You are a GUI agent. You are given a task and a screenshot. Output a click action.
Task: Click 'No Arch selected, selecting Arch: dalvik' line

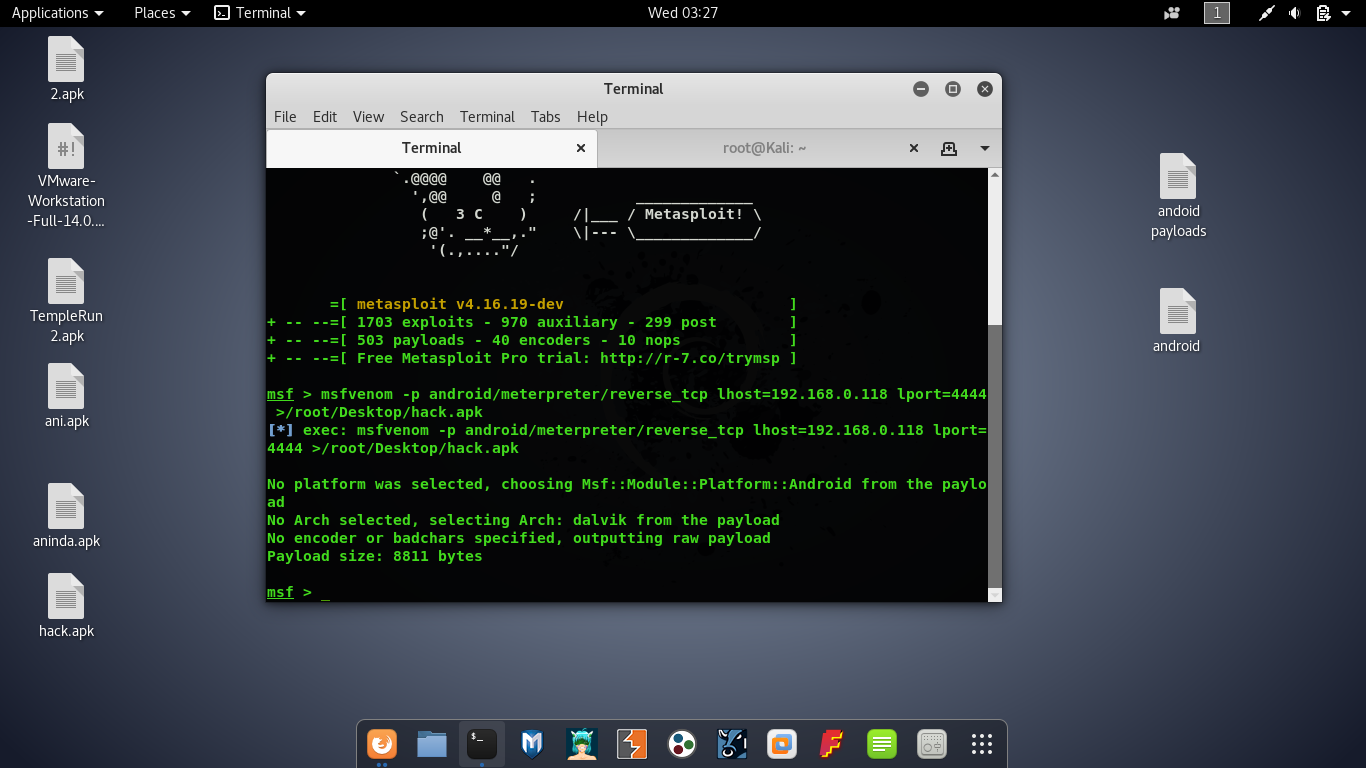tap(523, 520)
